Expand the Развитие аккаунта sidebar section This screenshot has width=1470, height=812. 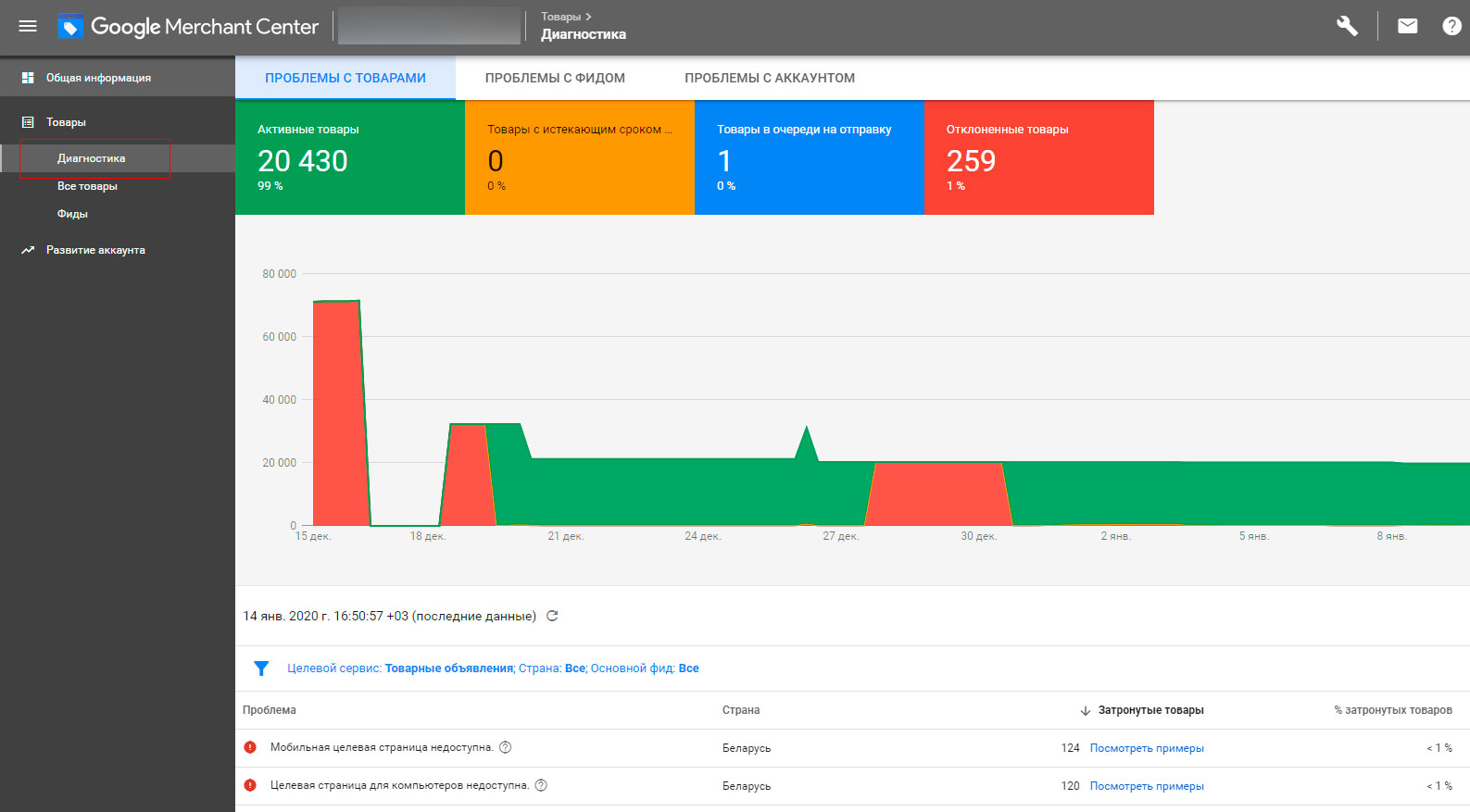pos(95,250)
